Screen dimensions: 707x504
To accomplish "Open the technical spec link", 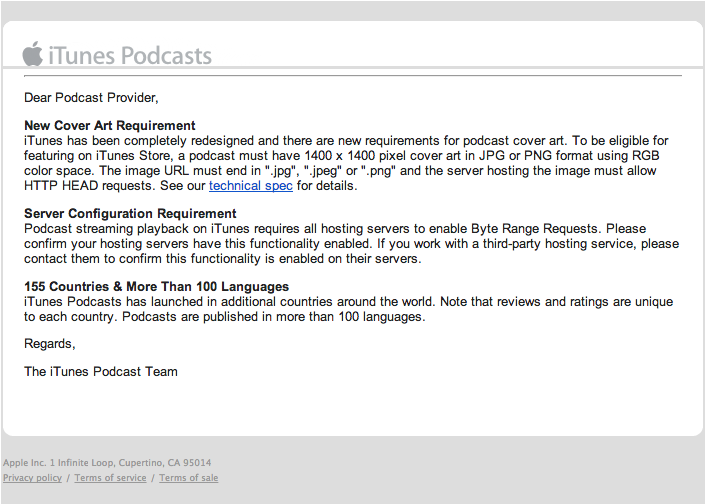I will [x=250, y=186].
